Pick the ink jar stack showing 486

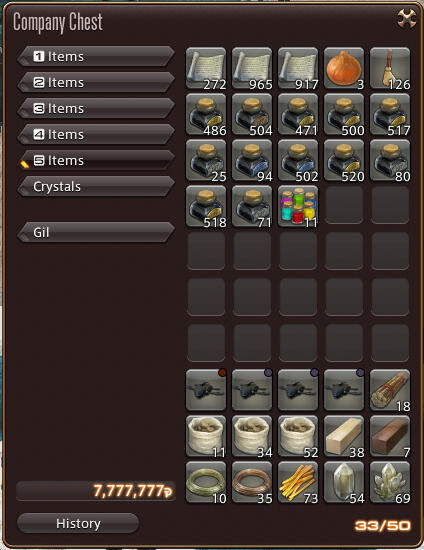tap(206, 114)
